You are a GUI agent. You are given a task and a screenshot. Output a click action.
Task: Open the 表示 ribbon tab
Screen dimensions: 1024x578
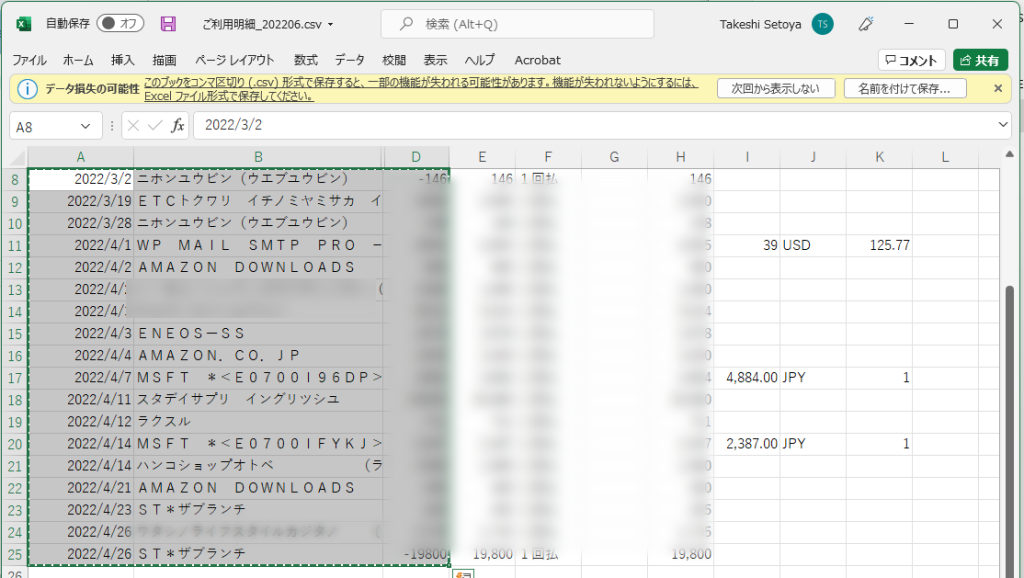click(436, 60)
